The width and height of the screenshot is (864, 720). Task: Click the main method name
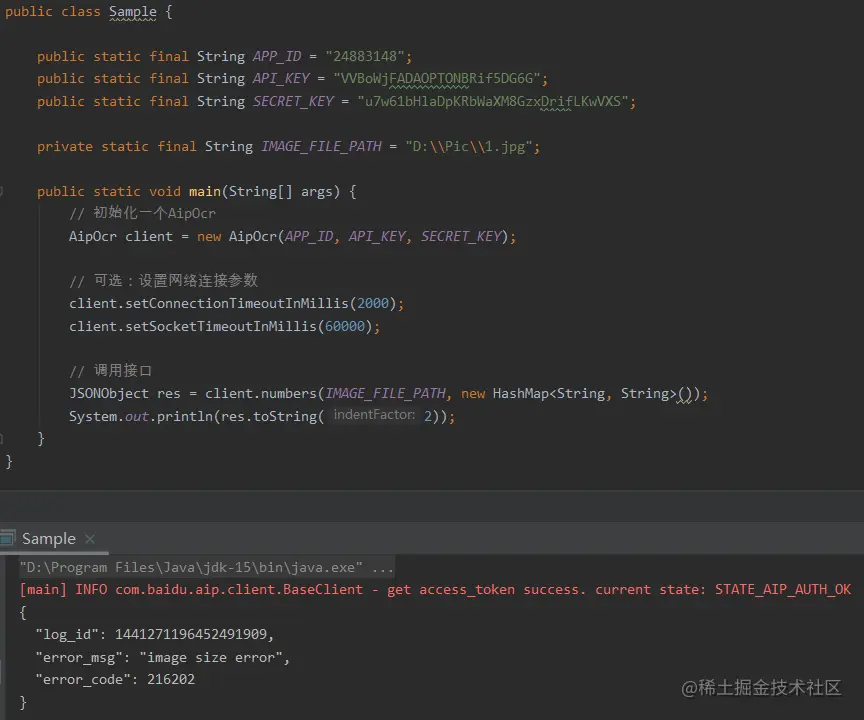tap(204, 192)
